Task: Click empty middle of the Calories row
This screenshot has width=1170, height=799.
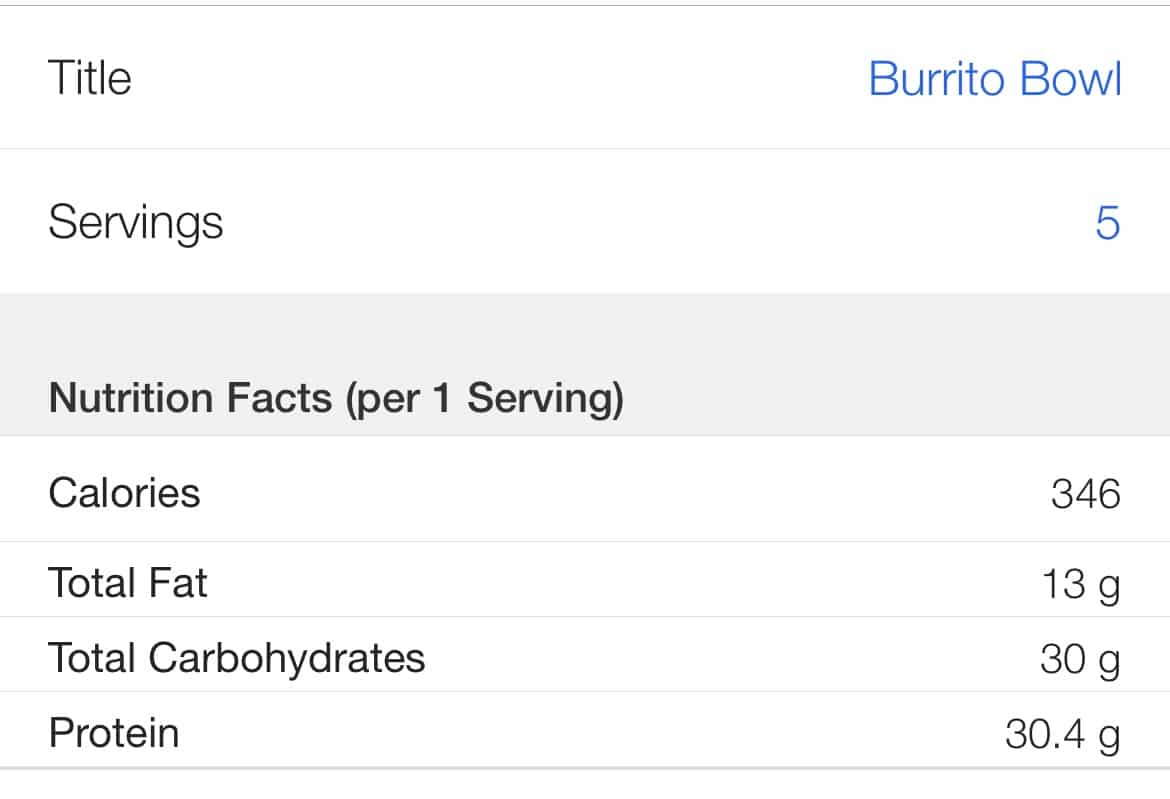Action: pos(600,493)
